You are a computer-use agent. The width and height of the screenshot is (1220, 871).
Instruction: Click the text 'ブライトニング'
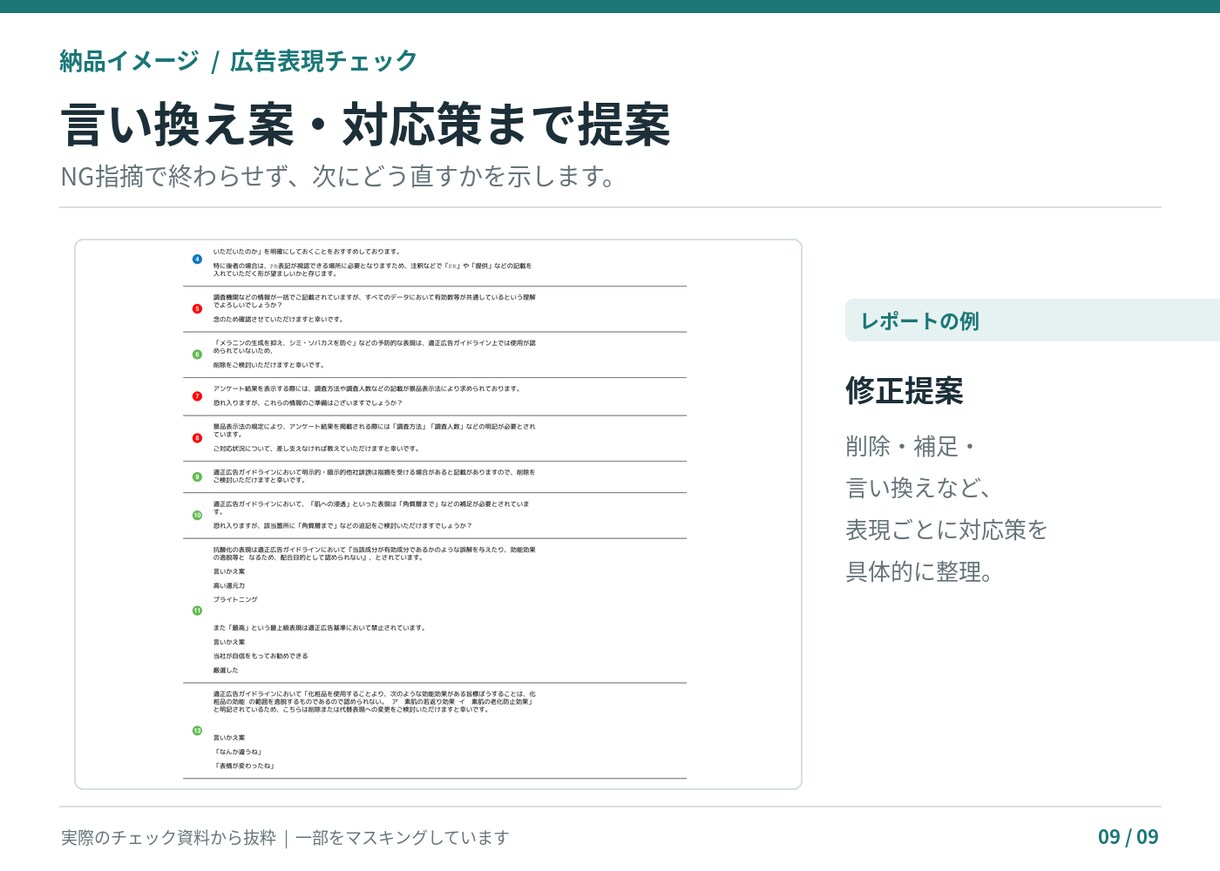click(235, 599)
